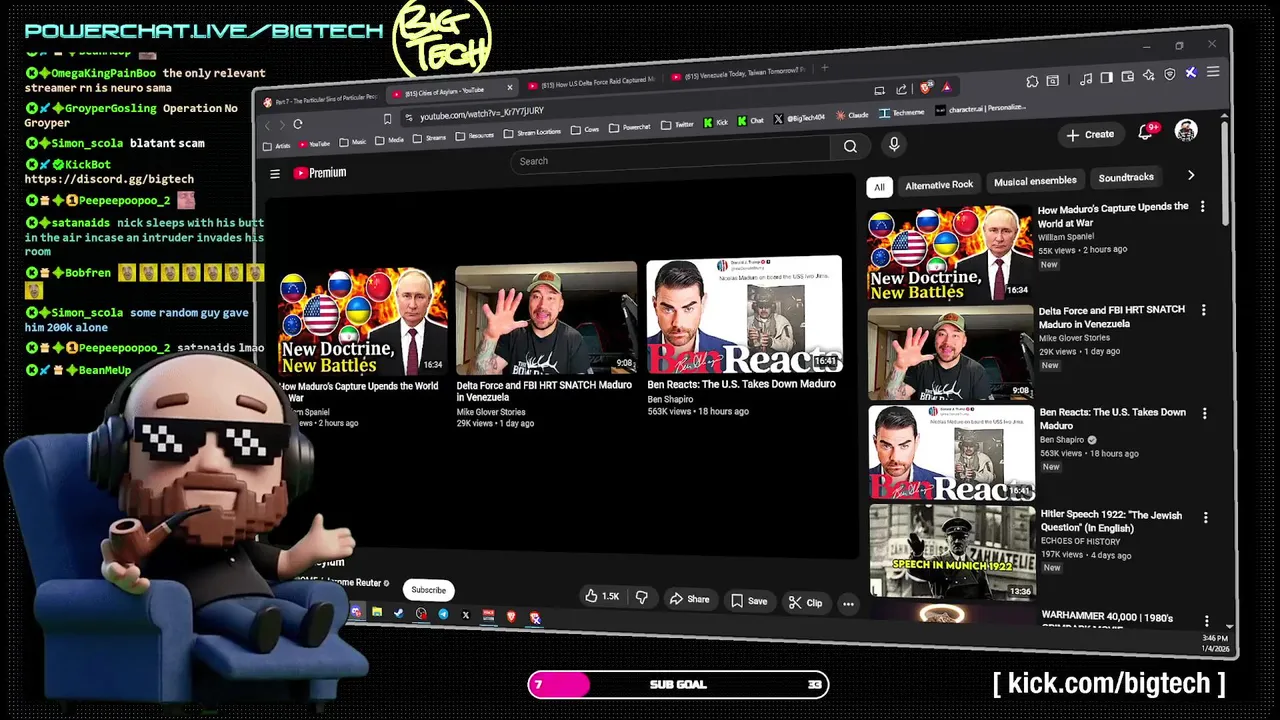Switch to Venezuela Today, Taiwan Tomorrow tab

(738, 75)
